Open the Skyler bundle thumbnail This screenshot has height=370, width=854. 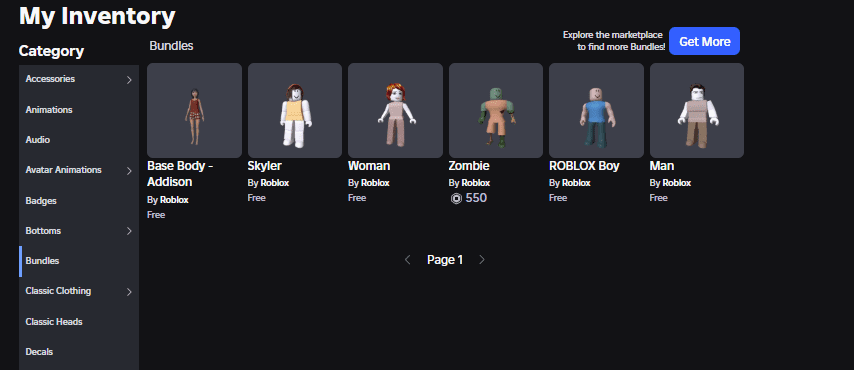click(295, 111)
